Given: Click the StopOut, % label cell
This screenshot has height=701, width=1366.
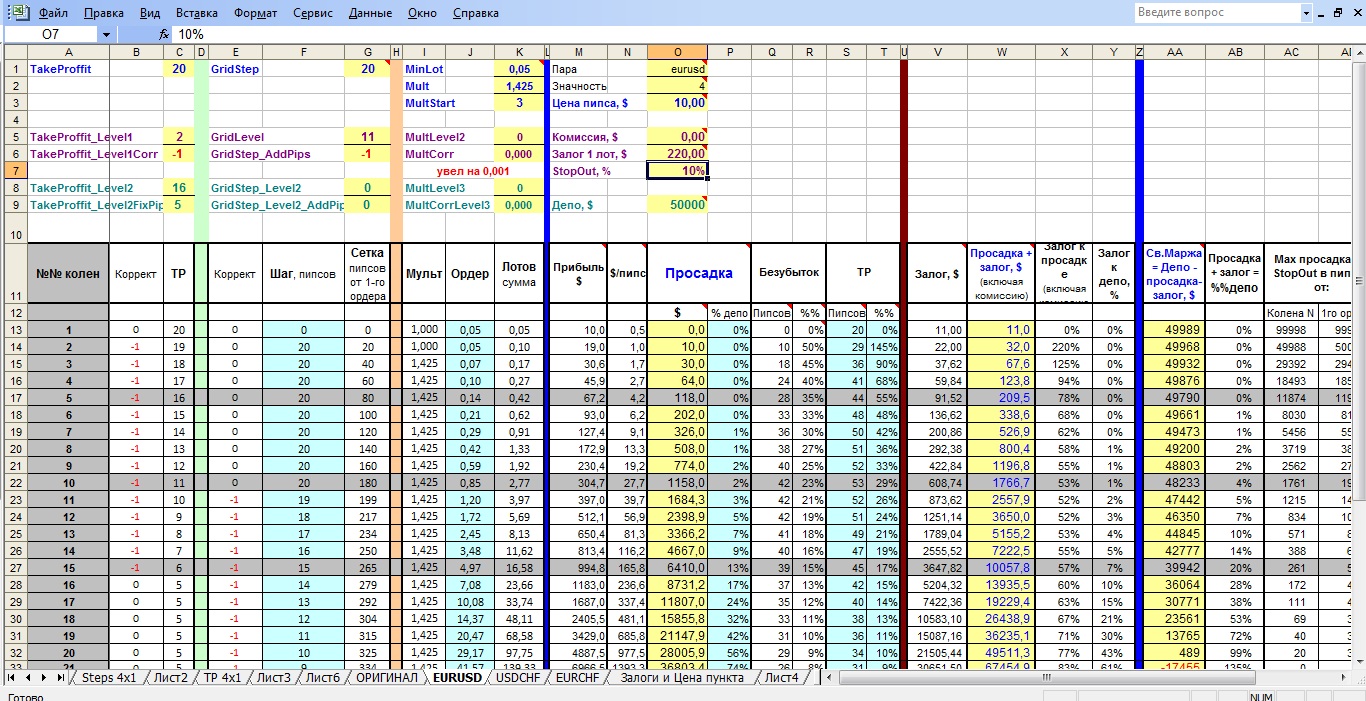Looking at the screenshot, I should (579, 170).
